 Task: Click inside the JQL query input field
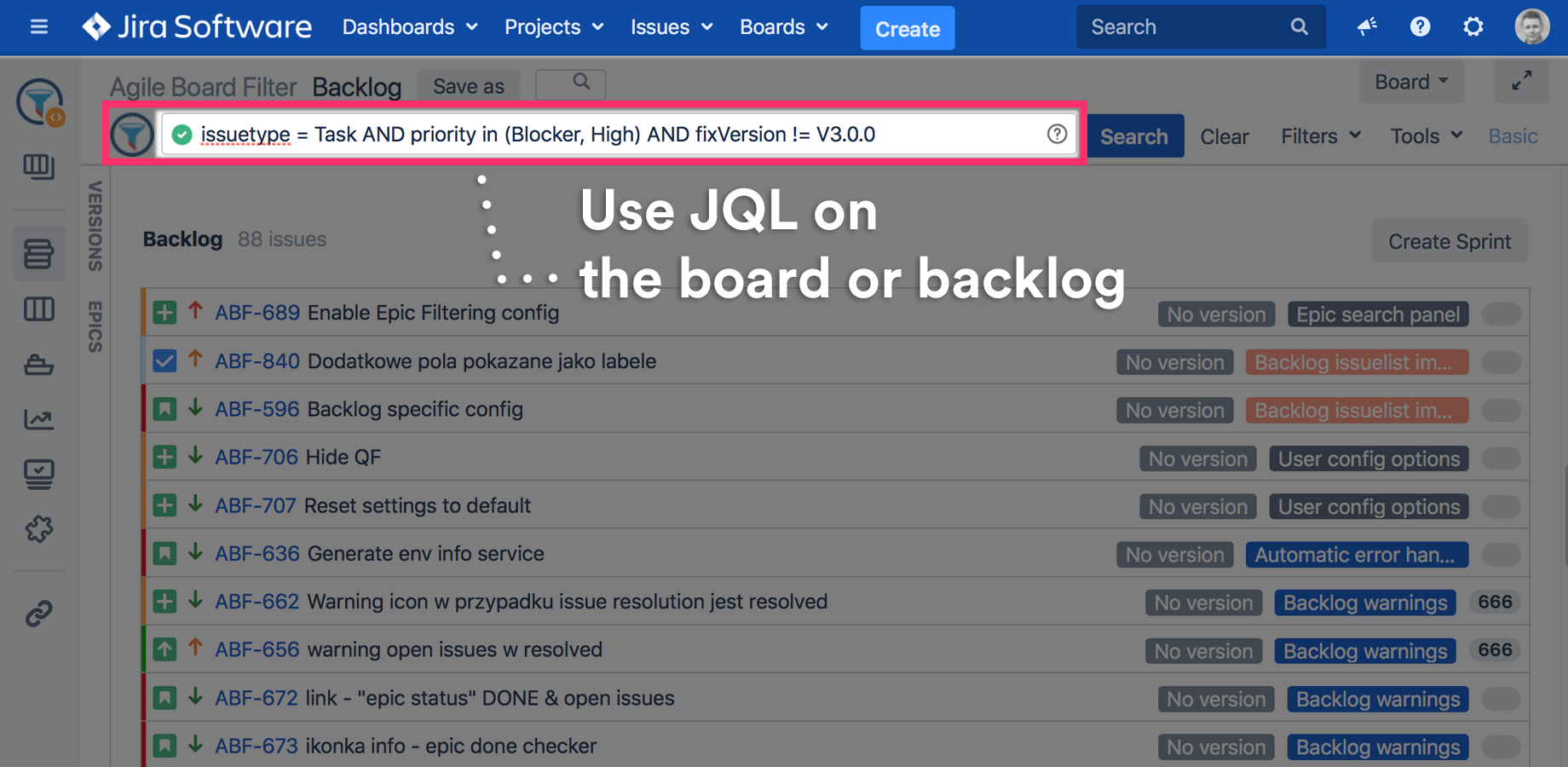[x=597, y=134]
